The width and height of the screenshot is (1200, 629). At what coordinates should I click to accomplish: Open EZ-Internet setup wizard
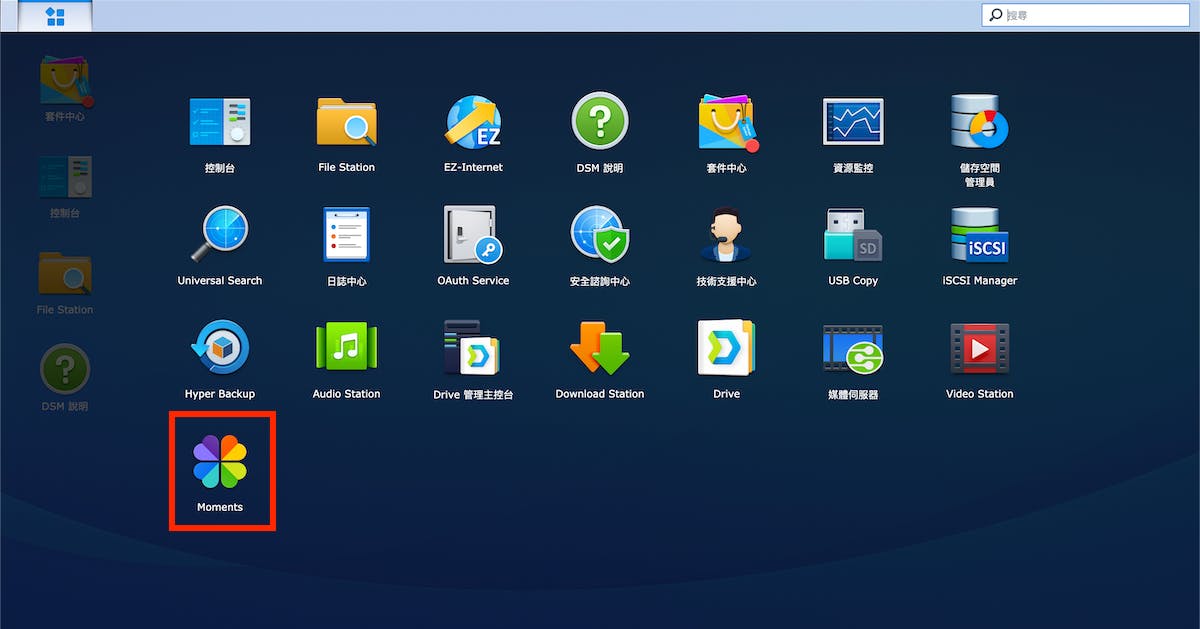coord(473,123)
